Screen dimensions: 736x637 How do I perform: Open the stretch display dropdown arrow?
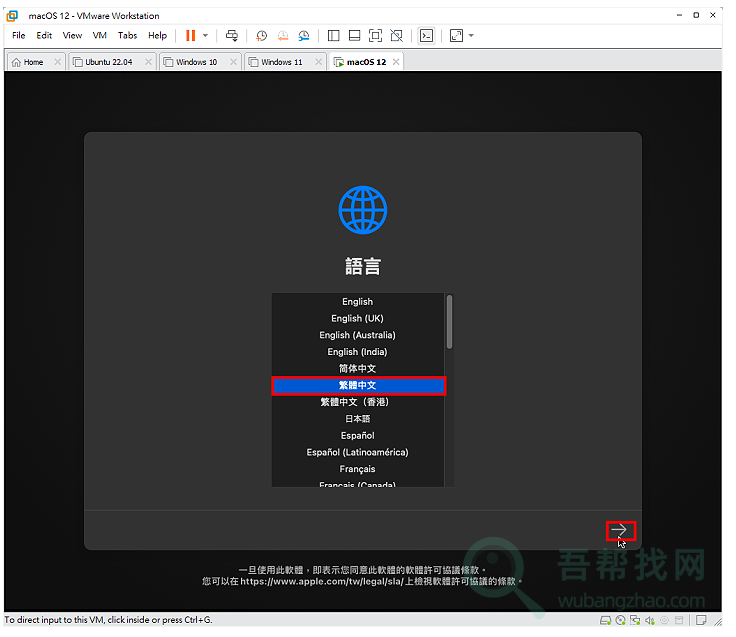pyautogui.click(x=471, y=36)
